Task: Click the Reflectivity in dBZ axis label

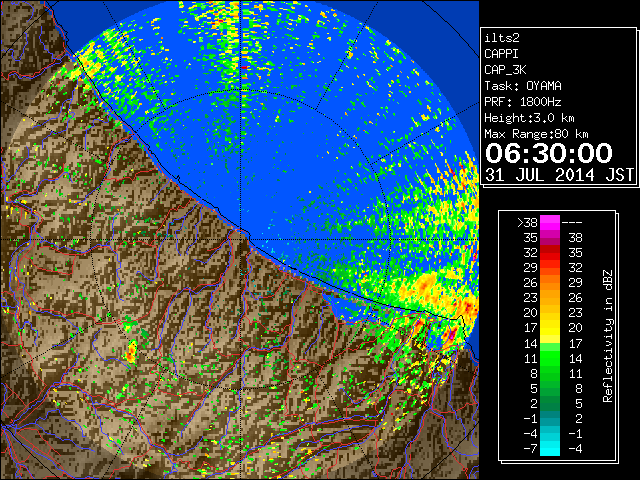Action: [608, 336]
